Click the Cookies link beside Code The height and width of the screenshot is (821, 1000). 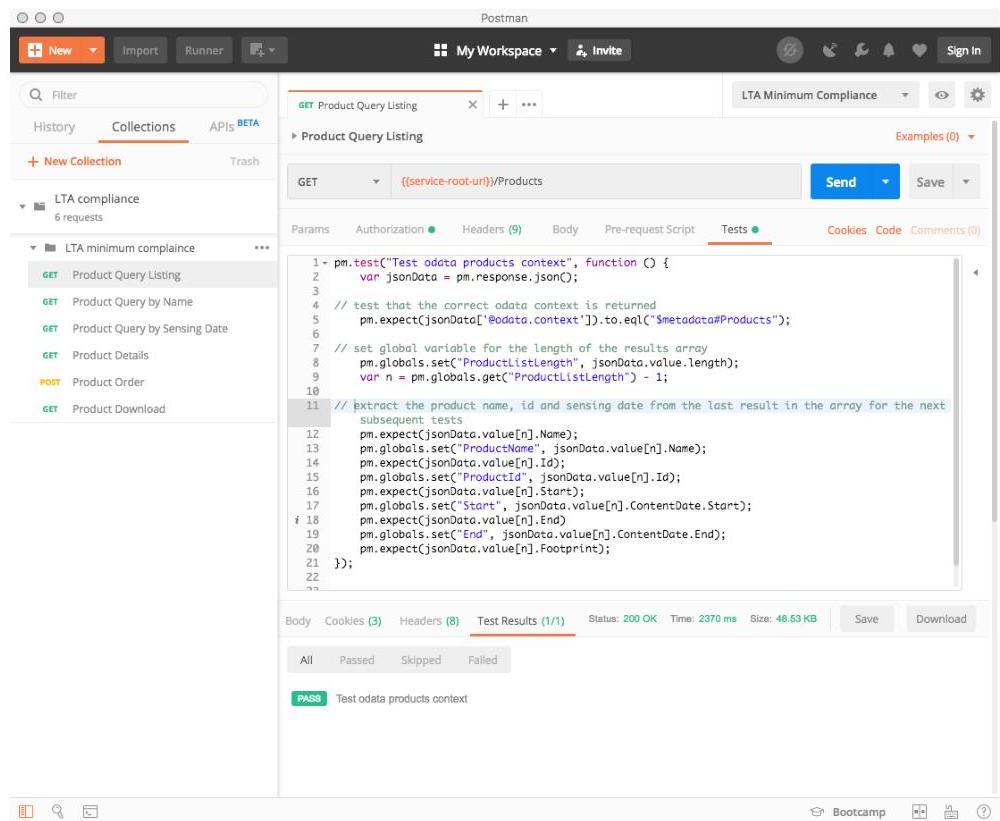[846, 230]
